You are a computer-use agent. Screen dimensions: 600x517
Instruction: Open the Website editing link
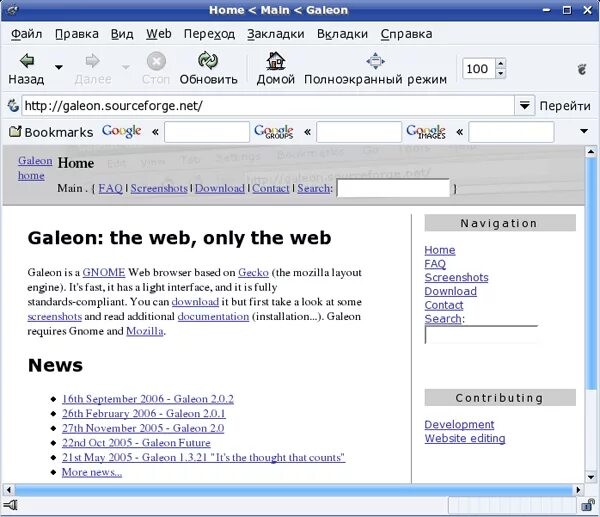tap(465, 439)
